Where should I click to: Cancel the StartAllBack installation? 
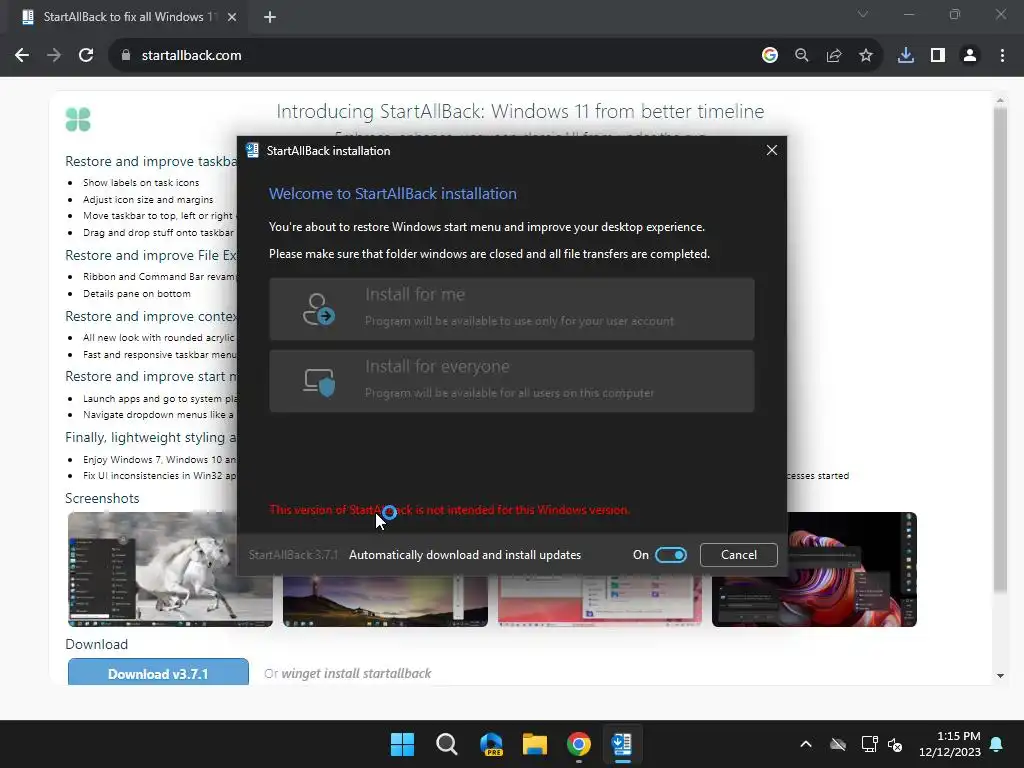(739, 554)
